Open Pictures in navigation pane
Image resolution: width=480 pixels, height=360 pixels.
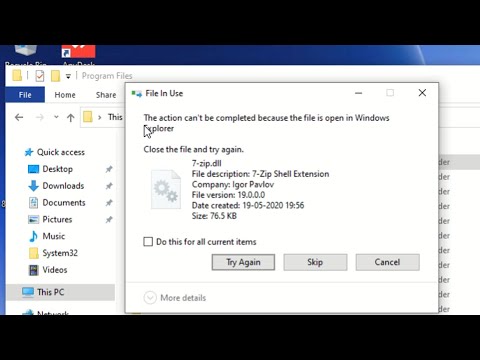[x=57, y=219]
